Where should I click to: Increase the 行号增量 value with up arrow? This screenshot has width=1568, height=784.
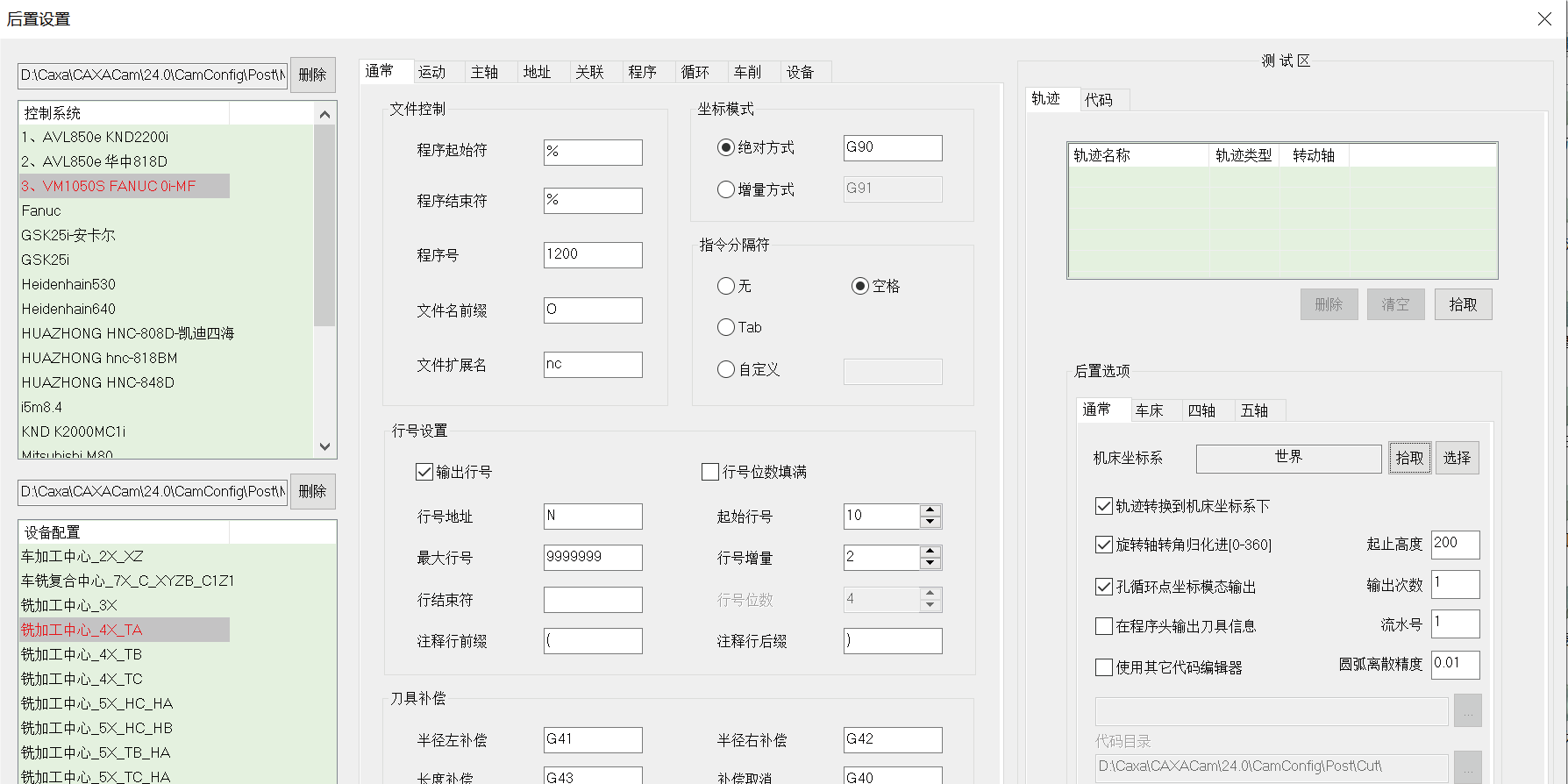[x=930, y=552]
